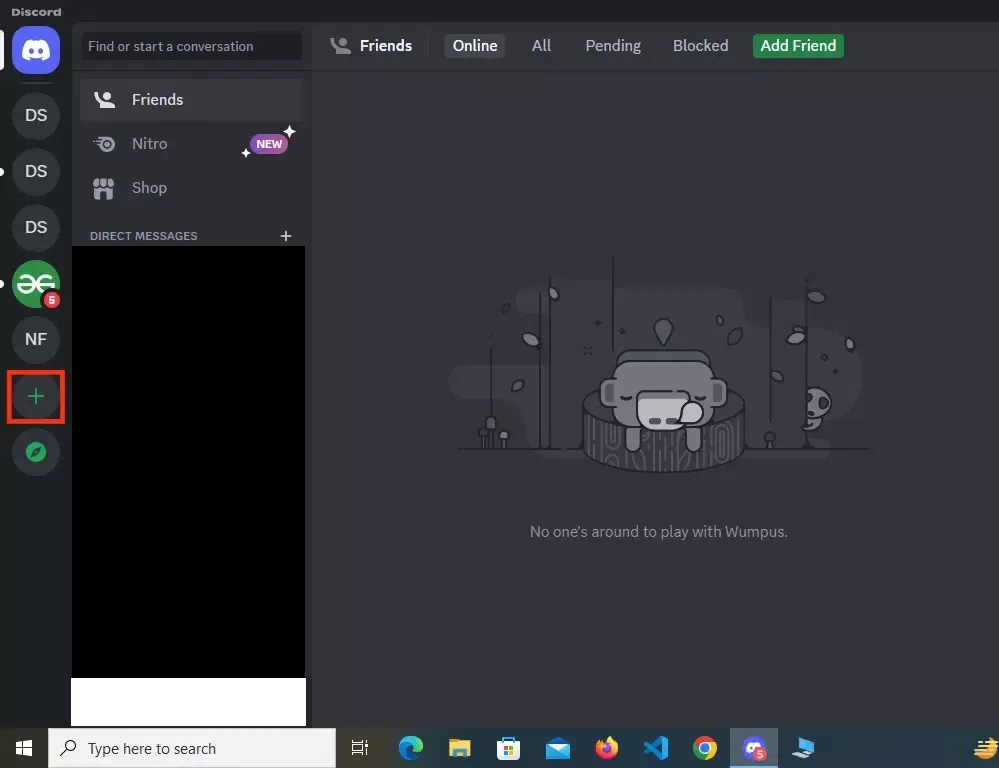Click the NEW badge beside Nitro
The width and height of the screenshot is (999, 768).
coord(269,143)
